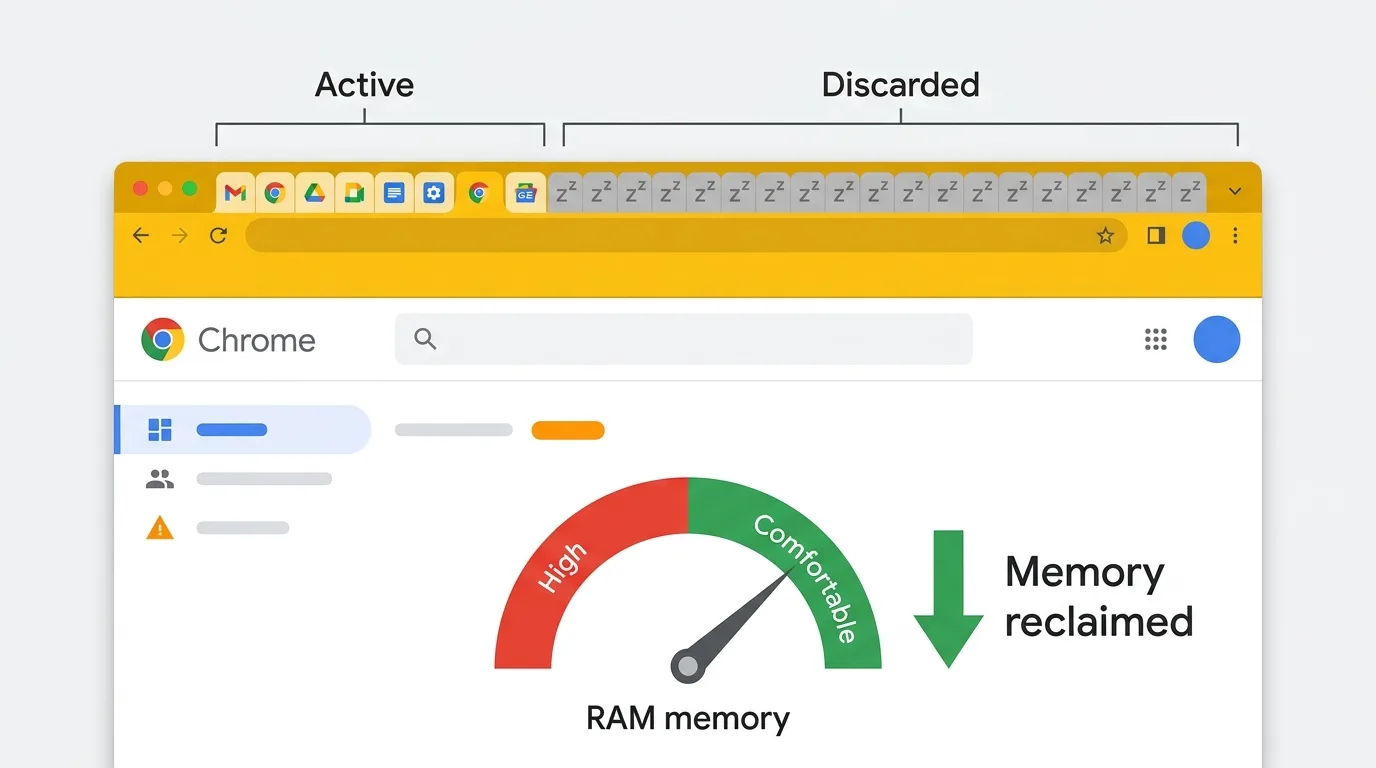Open the Google apps grid

pos(1156,340)
